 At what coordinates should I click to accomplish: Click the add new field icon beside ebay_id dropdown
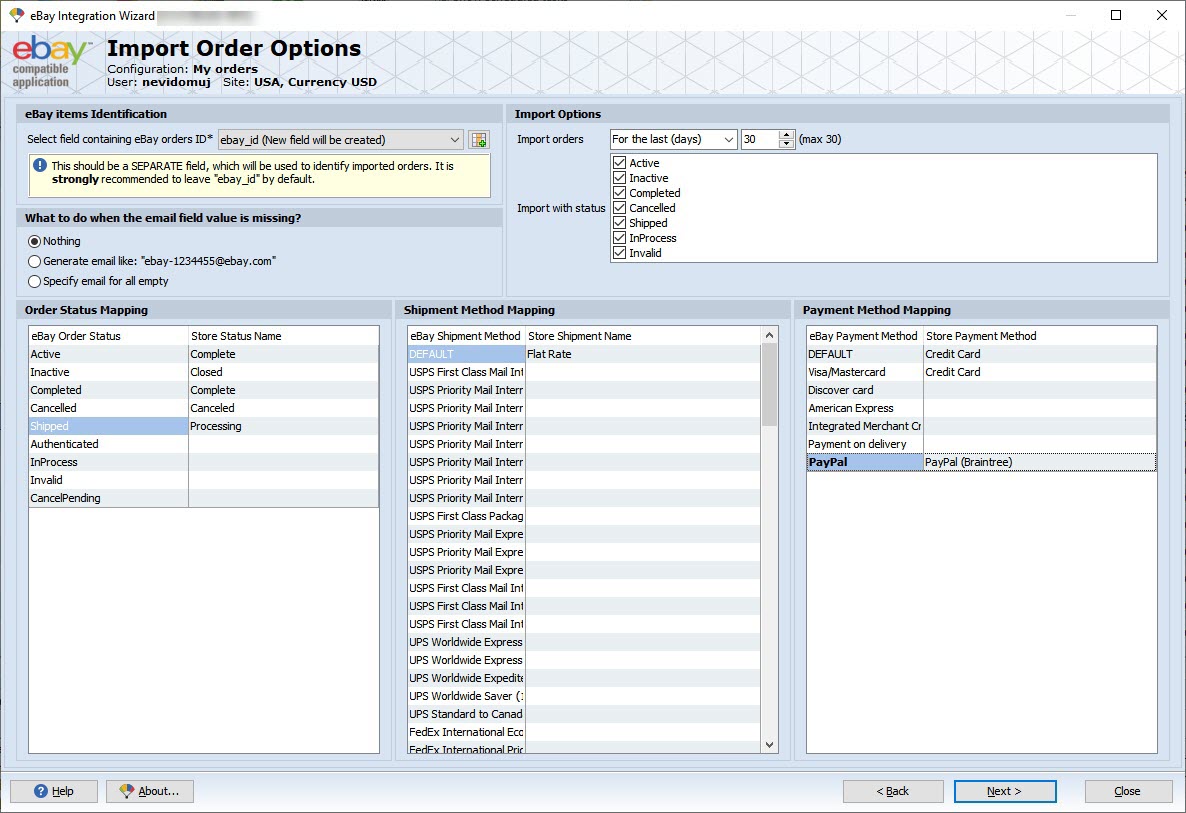coord(479,140)
